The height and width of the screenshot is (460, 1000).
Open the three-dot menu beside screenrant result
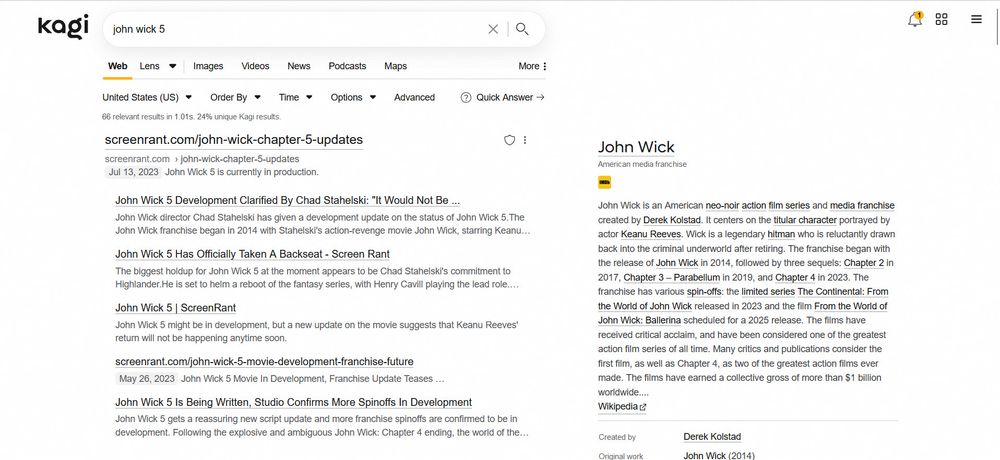[x=525, y=140]
